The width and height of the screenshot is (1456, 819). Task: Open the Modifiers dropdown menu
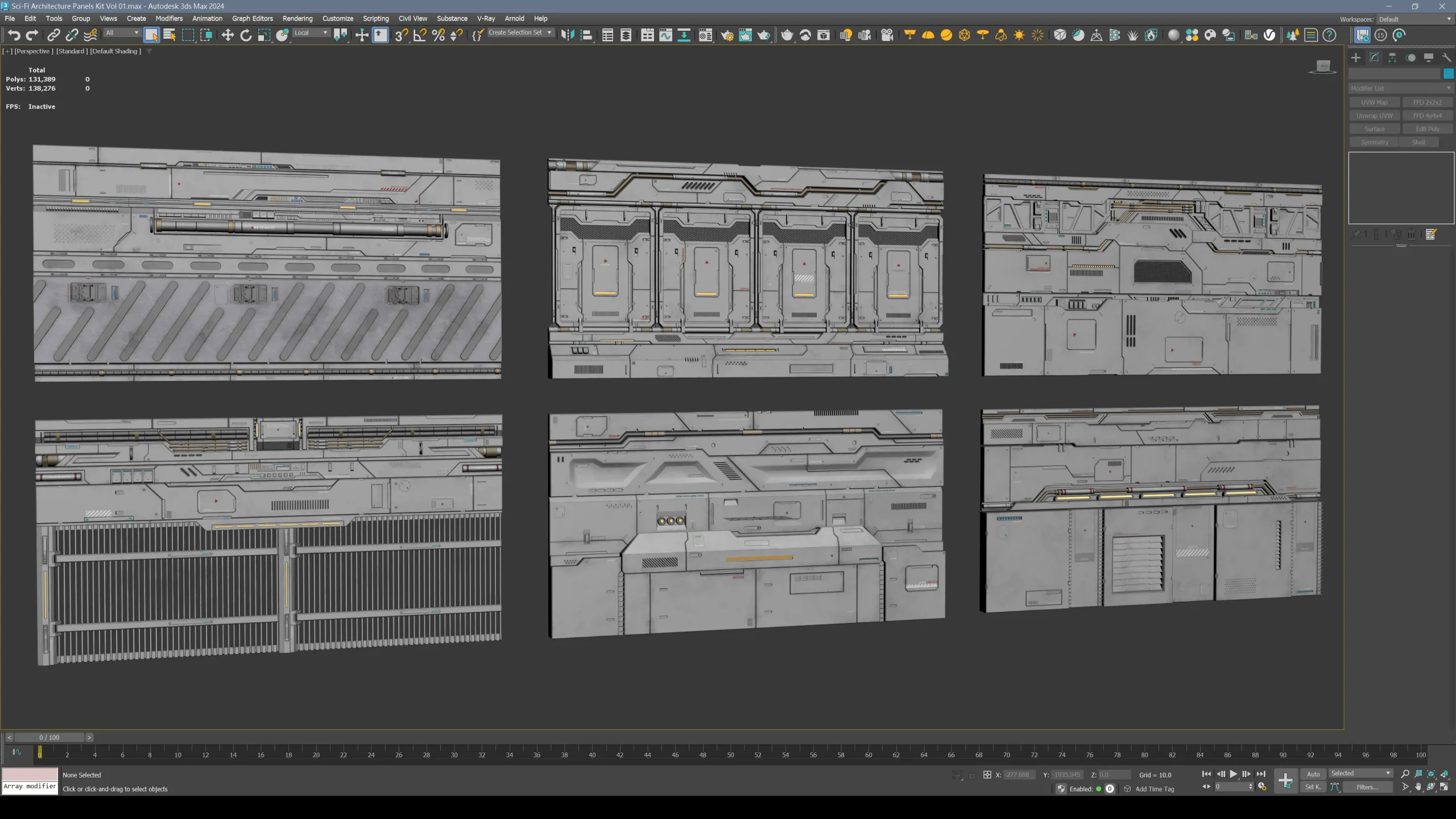(x=169, y=18)
